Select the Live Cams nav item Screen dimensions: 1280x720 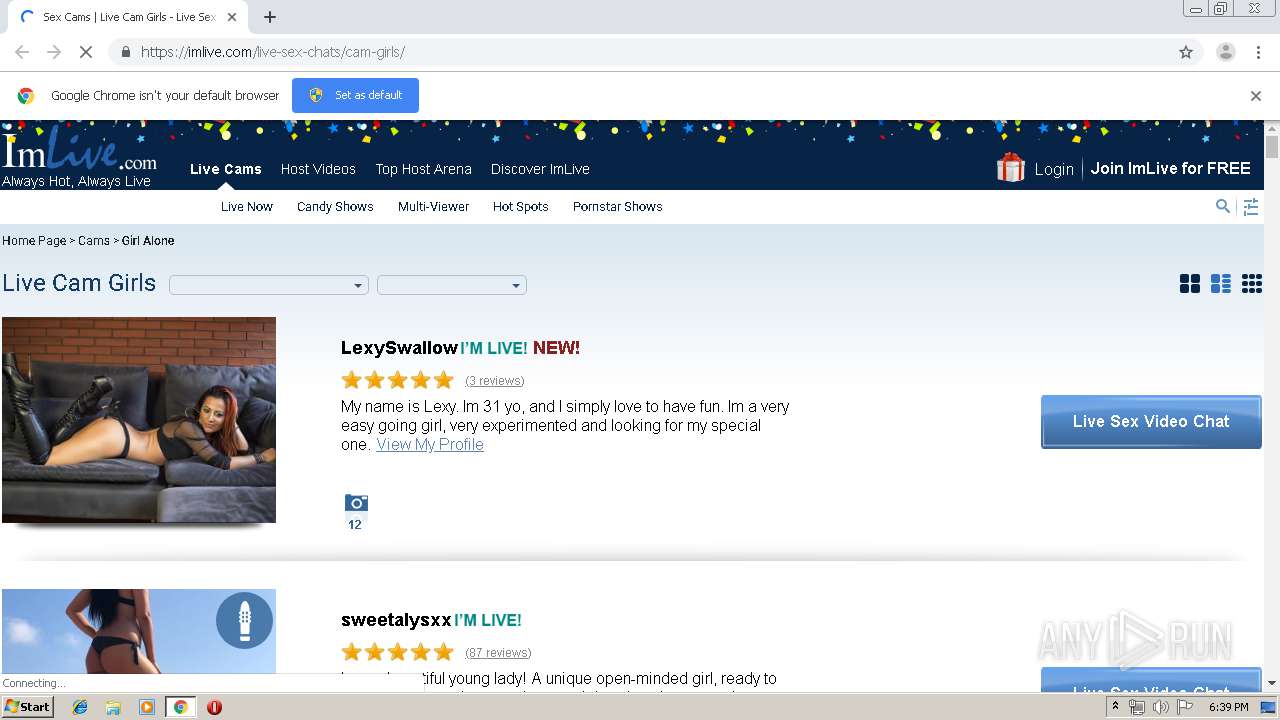tap(226, 169)
